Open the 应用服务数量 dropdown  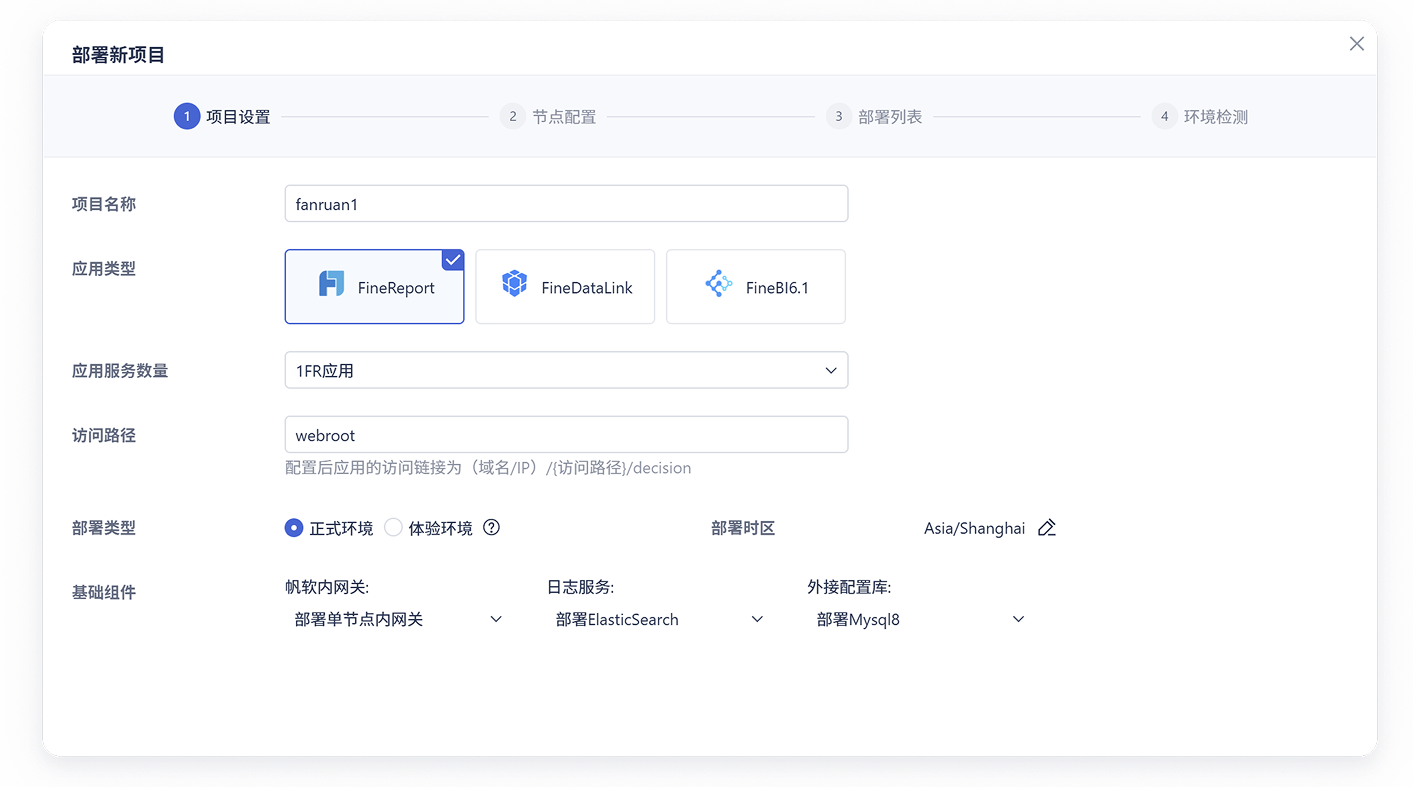(566, 370)
